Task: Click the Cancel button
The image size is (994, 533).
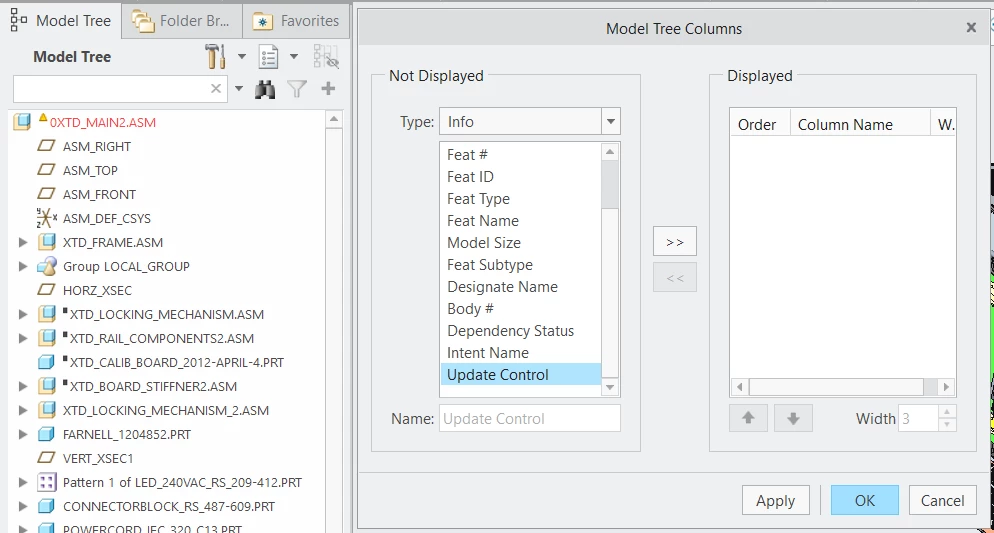Action: click(x=942, y=501)
